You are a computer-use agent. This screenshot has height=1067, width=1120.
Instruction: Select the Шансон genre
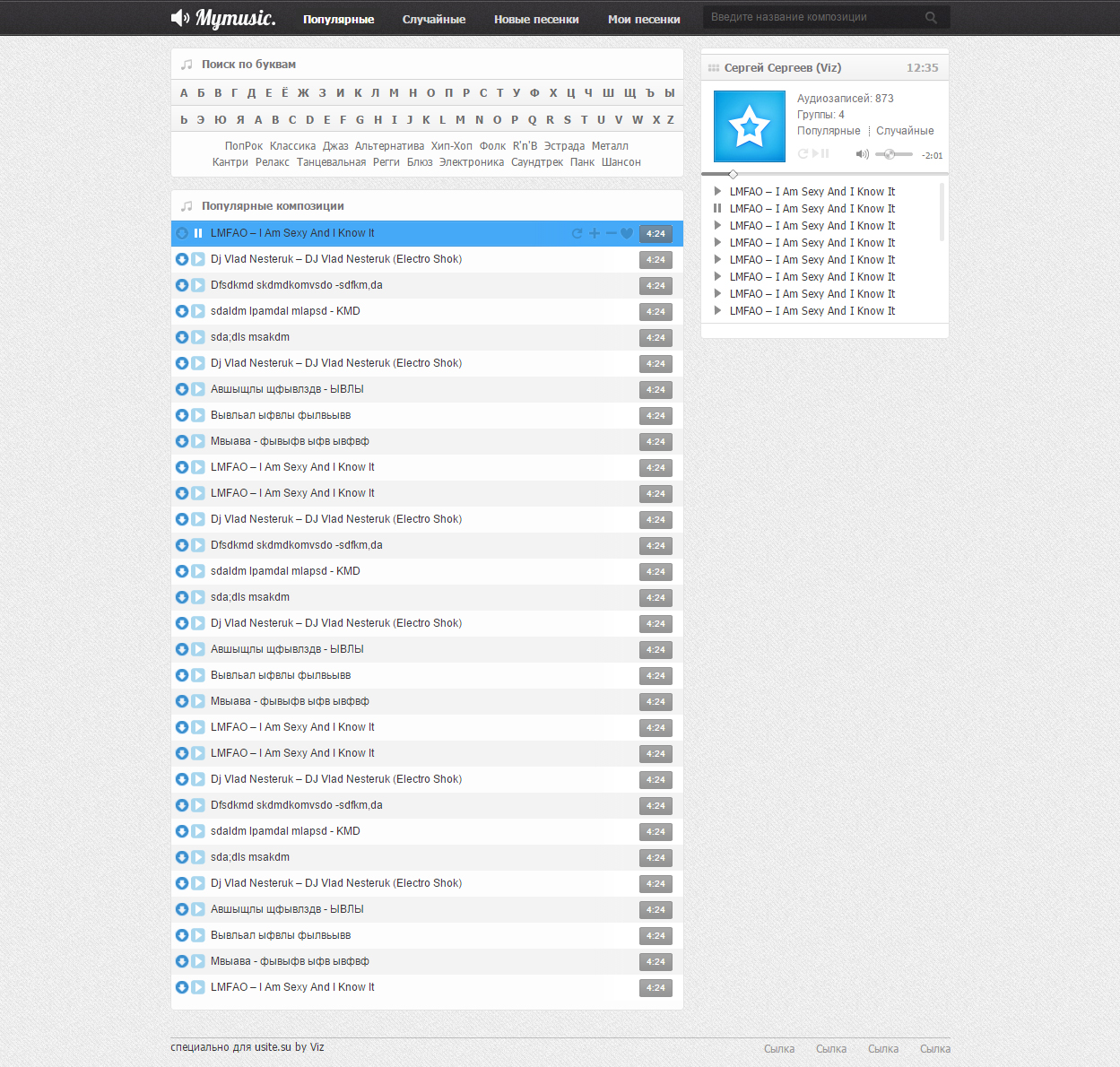[x=621, y=162]
